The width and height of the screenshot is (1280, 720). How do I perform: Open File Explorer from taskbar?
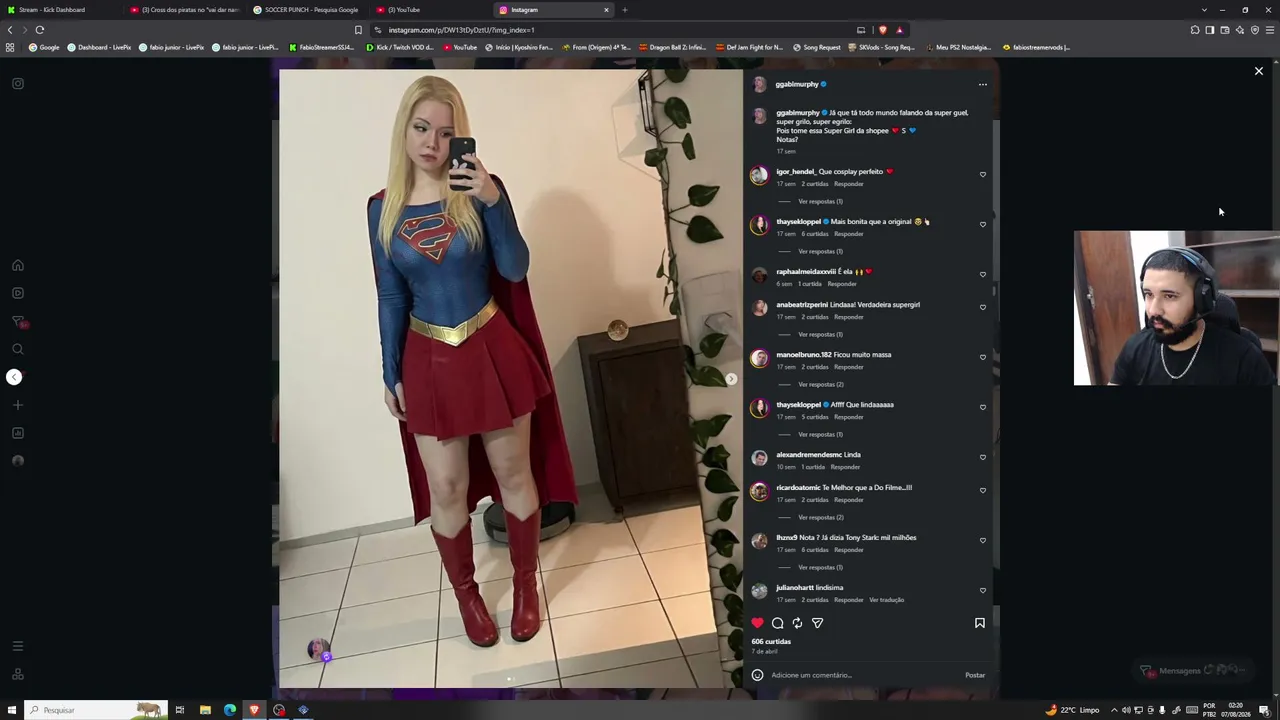[x=205, y=710]
